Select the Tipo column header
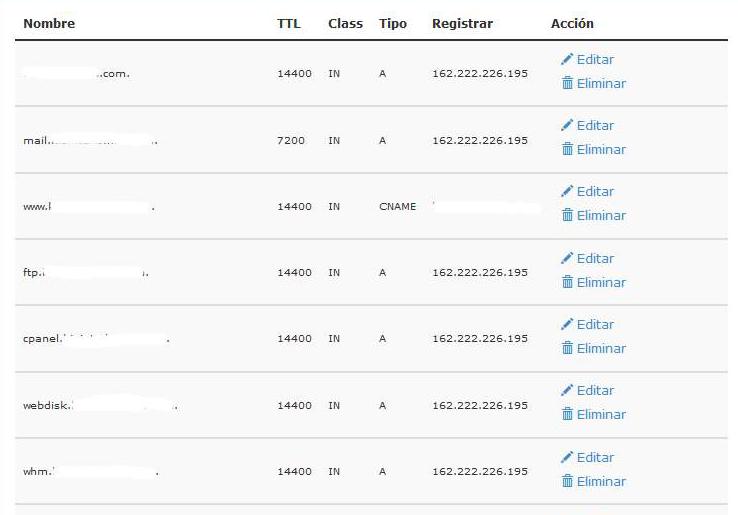The image size is (738, 515). [x=393, y=24]
